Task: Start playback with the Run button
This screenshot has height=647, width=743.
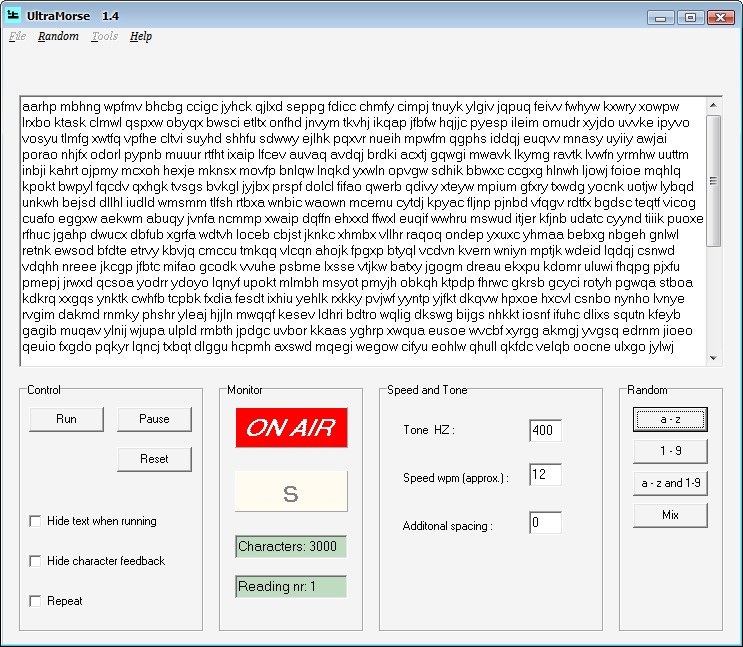Action: click(x=66, y=419)
